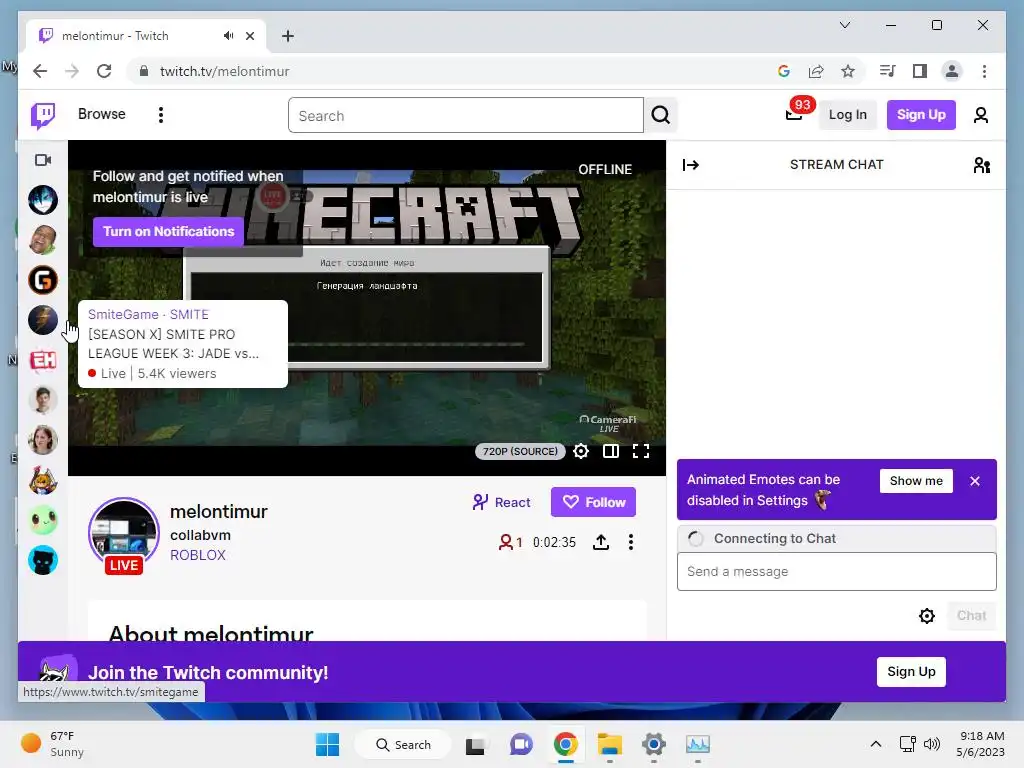Open weather widget 67°F Sunny
1024x768 pixels.
pos(52,744)
